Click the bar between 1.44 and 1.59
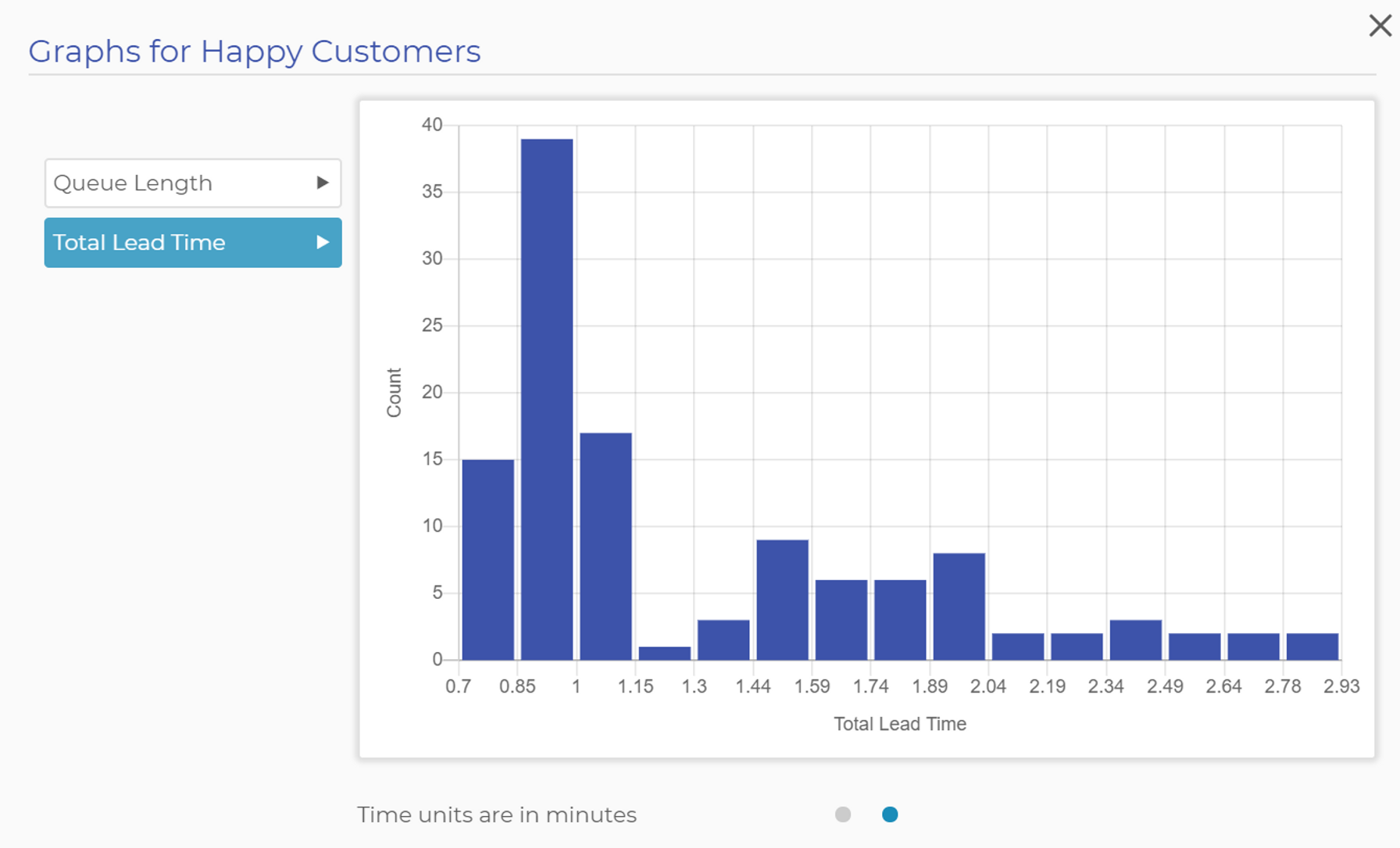 click(x=782, y=600)
